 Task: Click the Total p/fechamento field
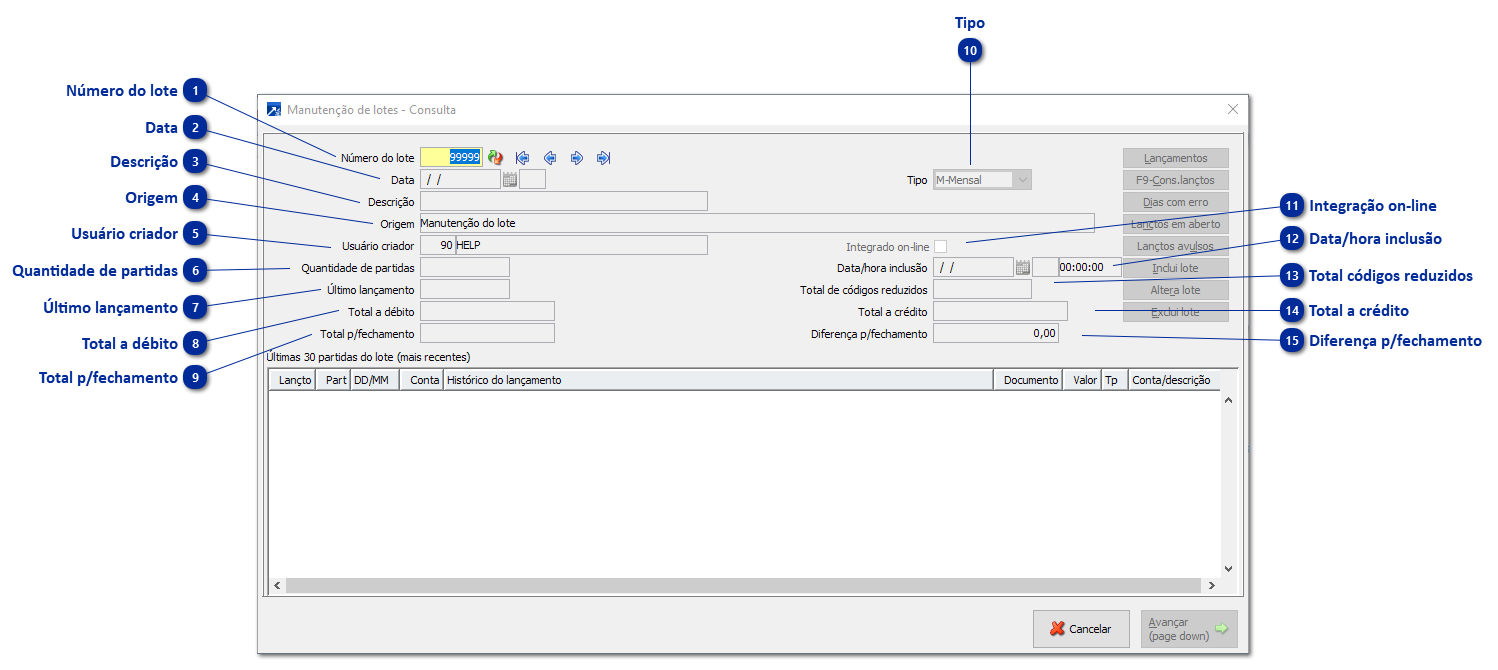pyautogui.click(x=487, y=333)
